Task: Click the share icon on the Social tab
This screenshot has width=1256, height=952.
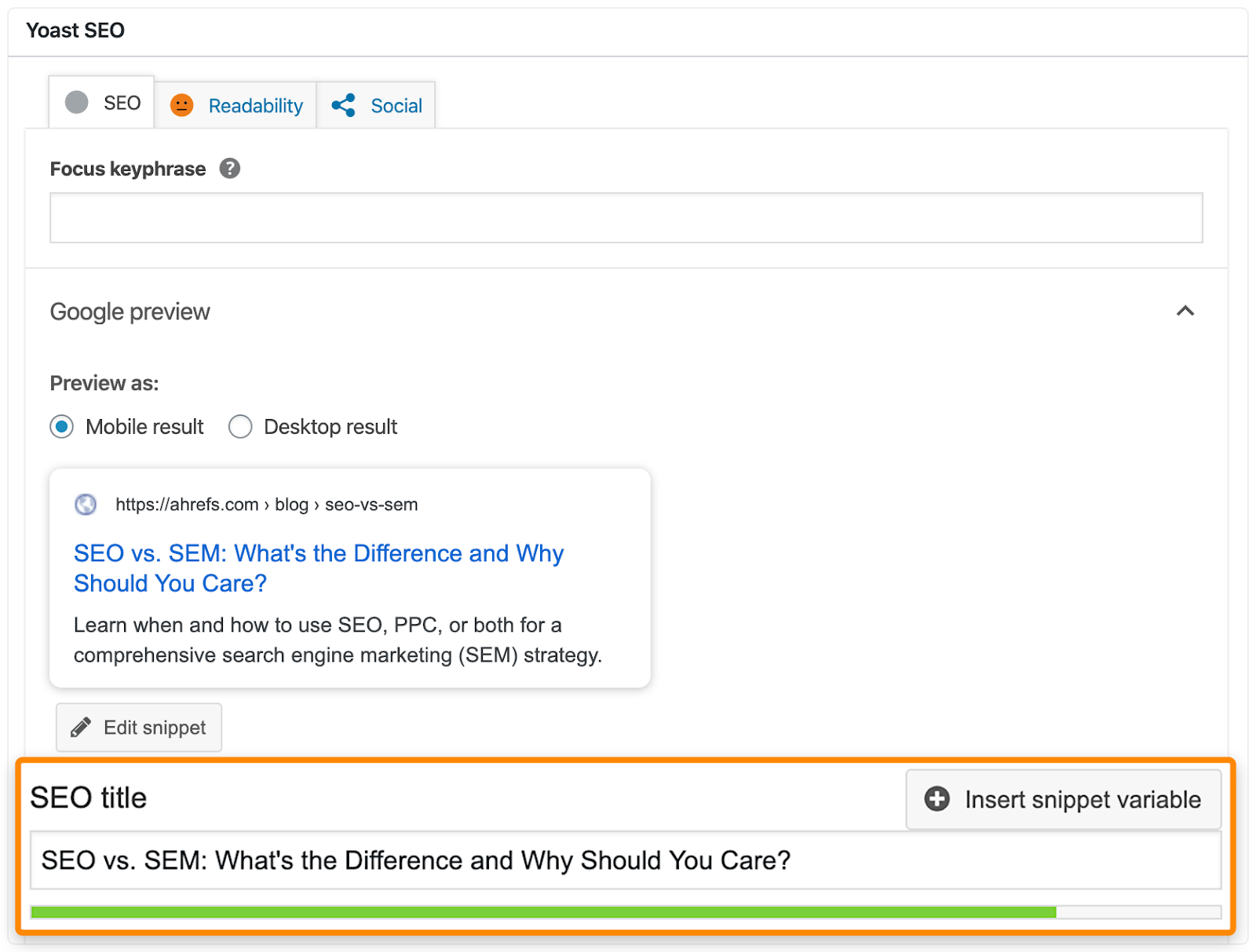Action: click(343, 104)
